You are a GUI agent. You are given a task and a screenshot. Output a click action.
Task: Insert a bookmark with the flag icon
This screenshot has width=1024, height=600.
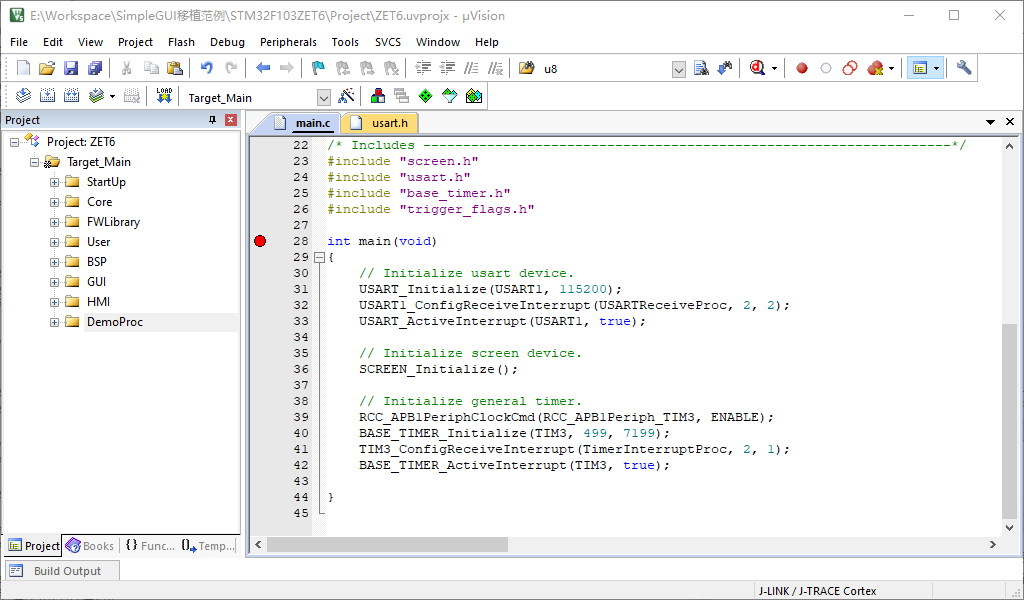coord(318,68)
